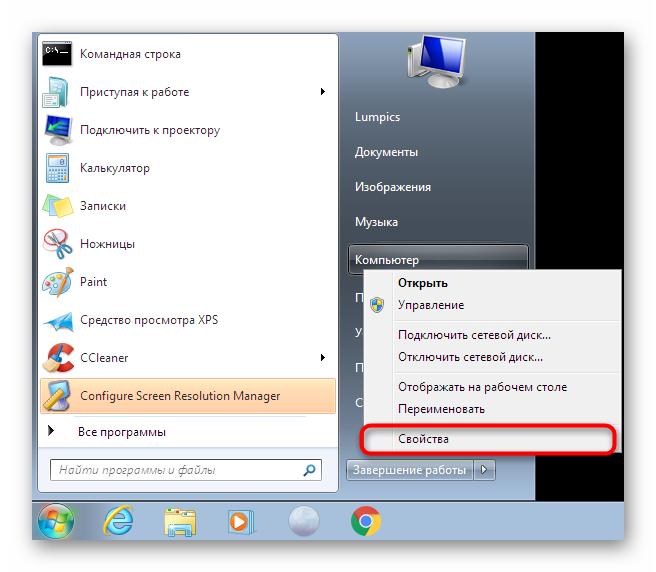Screen dimensions: 656x572
Task: Open shutdown options arrow button
Action: pyautogui.click(x=484, y=470)
